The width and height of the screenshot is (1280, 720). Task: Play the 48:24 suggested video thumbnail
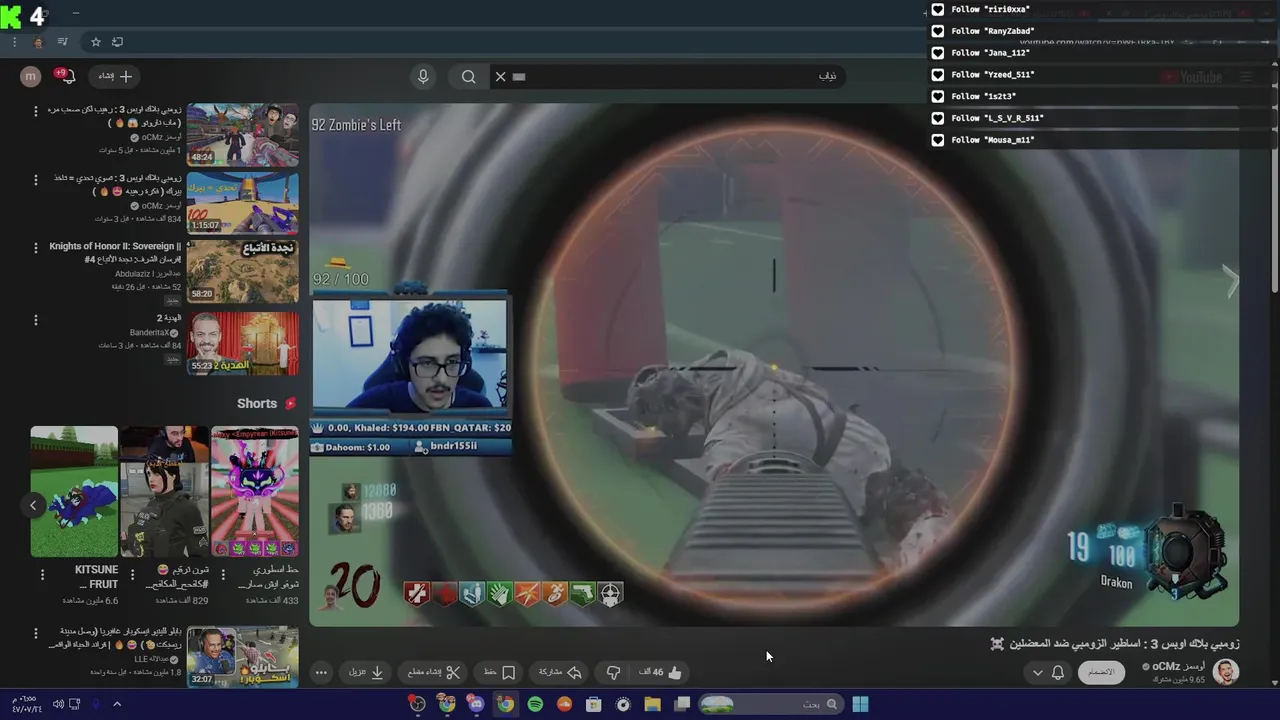click(x=242, y=134)
